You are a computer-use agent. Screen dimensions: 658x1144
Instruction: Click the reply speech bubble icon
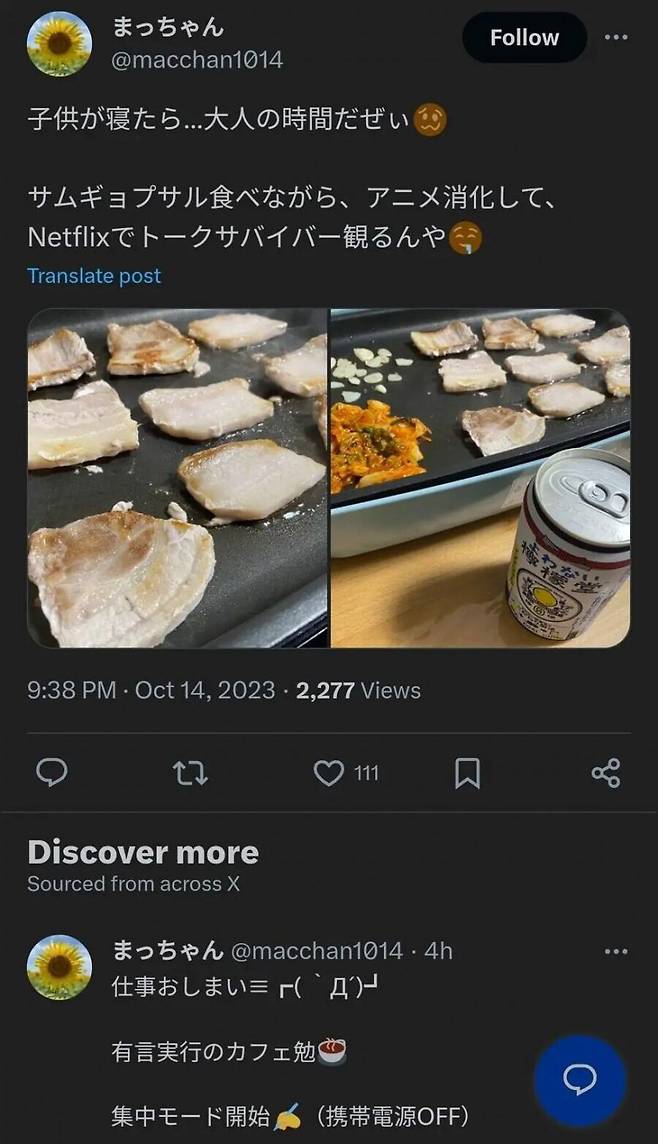coord(52,772)
